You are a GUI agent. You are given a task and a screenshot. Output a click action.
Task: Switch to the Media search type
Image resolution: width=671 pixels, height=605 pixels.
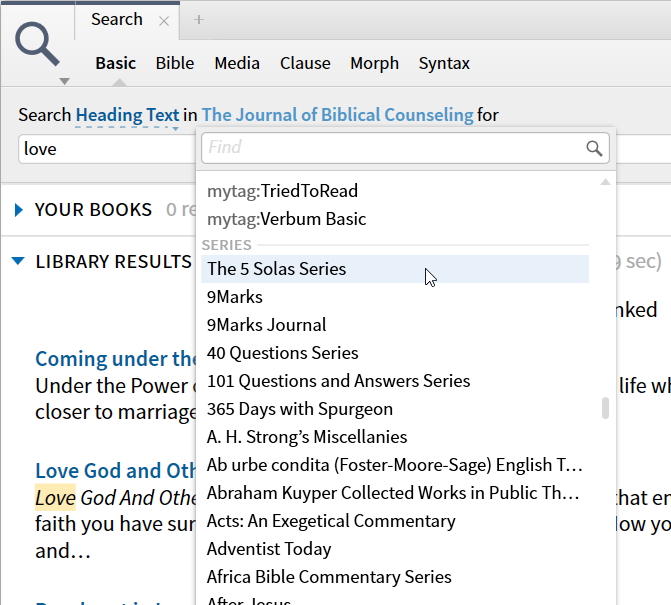point(237,63)
